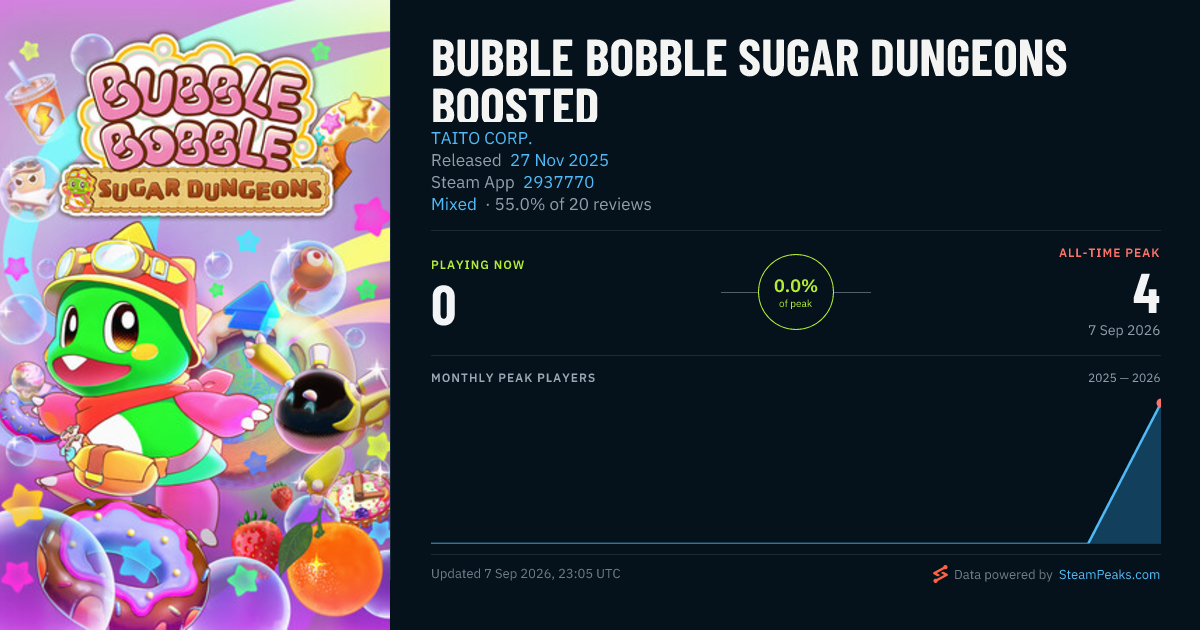The image size is (1200, 630).
Task: Click the Mixed review rating
Action: [x=454, y=204]
